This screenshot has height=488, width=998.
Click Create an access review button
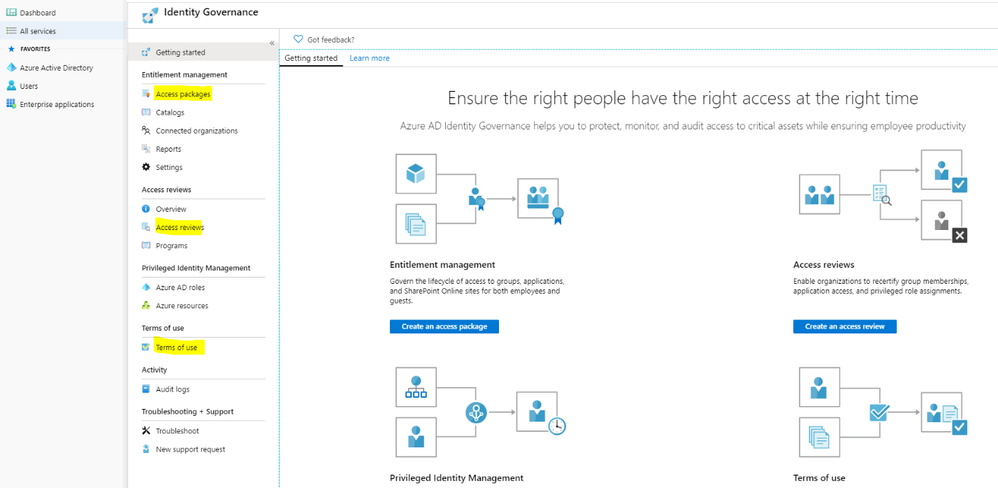coord(844,326)
